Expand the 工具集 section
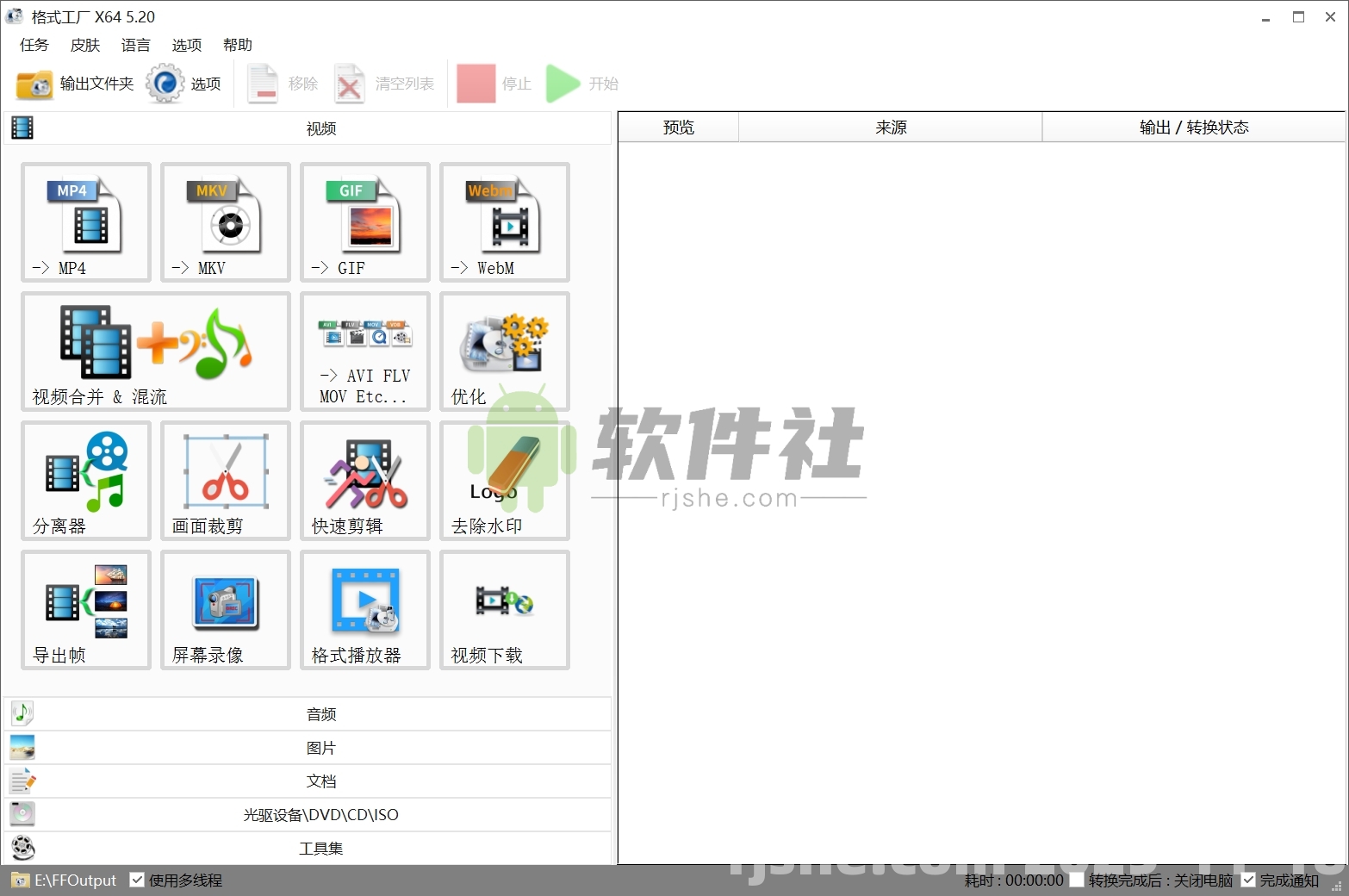The width and height of the screenshot is (1349, 896). coord(320,848)
